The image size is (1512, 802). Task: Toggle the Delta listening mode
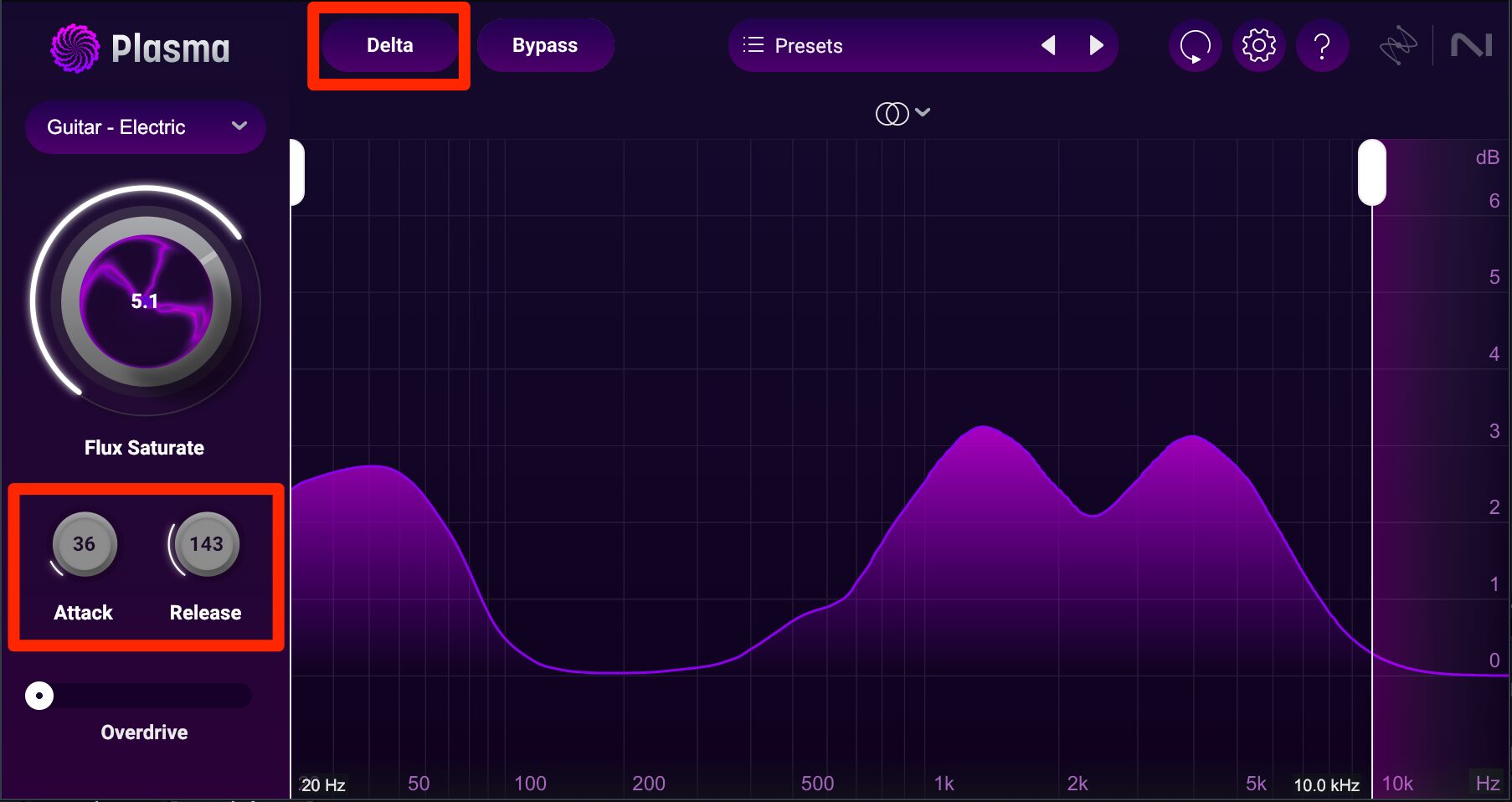pyautogui.click(x=389, y=45)
